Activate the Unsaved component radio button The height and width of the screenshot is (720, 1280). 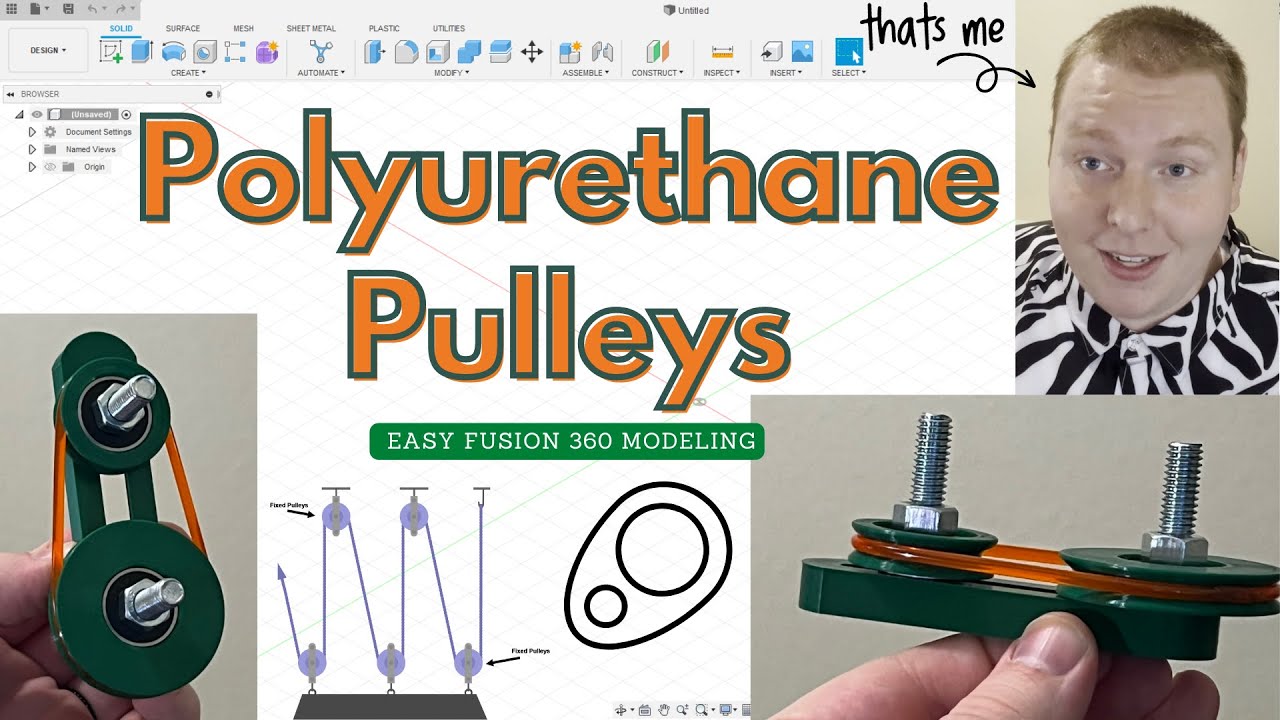[126, 115]
